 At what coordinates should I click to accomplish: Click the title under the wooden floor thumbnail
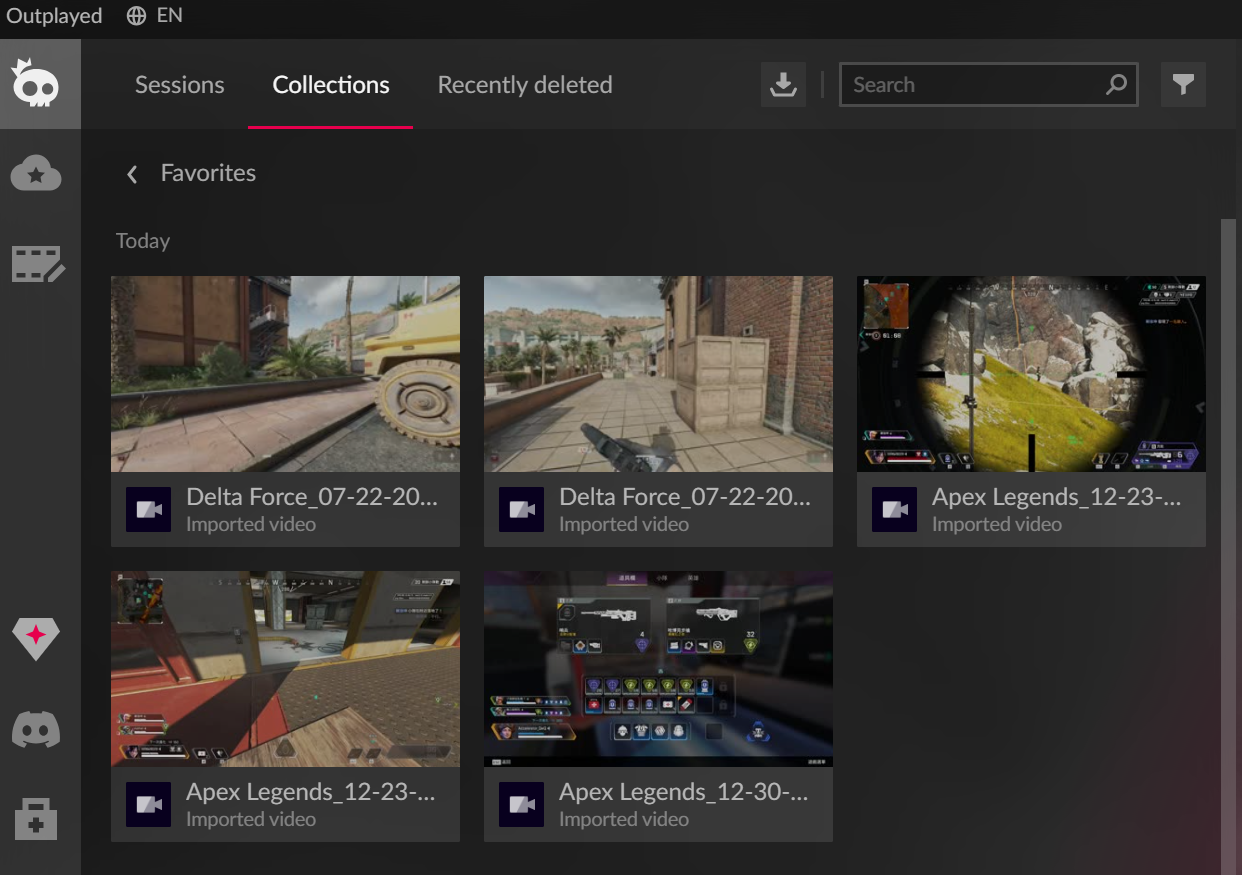[x=311, y=793]
